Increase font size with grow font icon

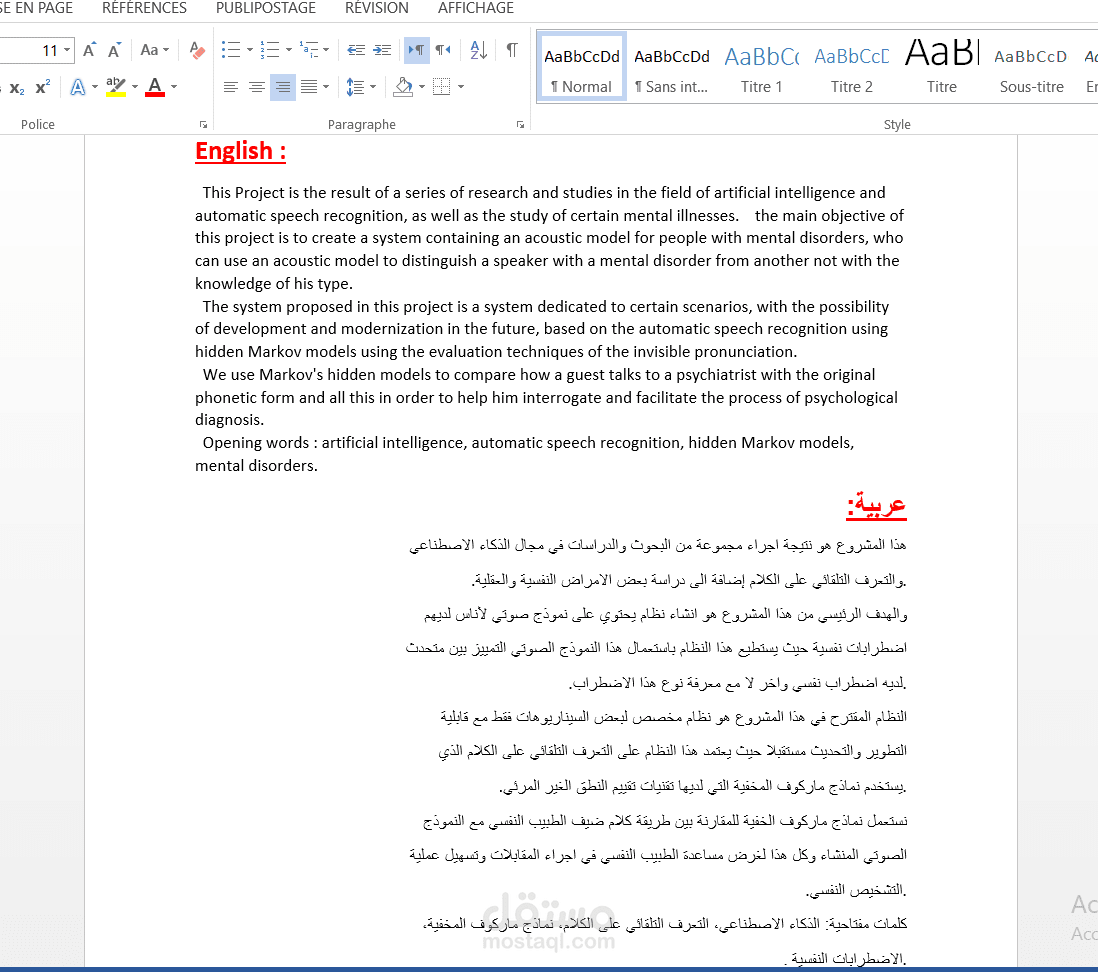[89, 50]
